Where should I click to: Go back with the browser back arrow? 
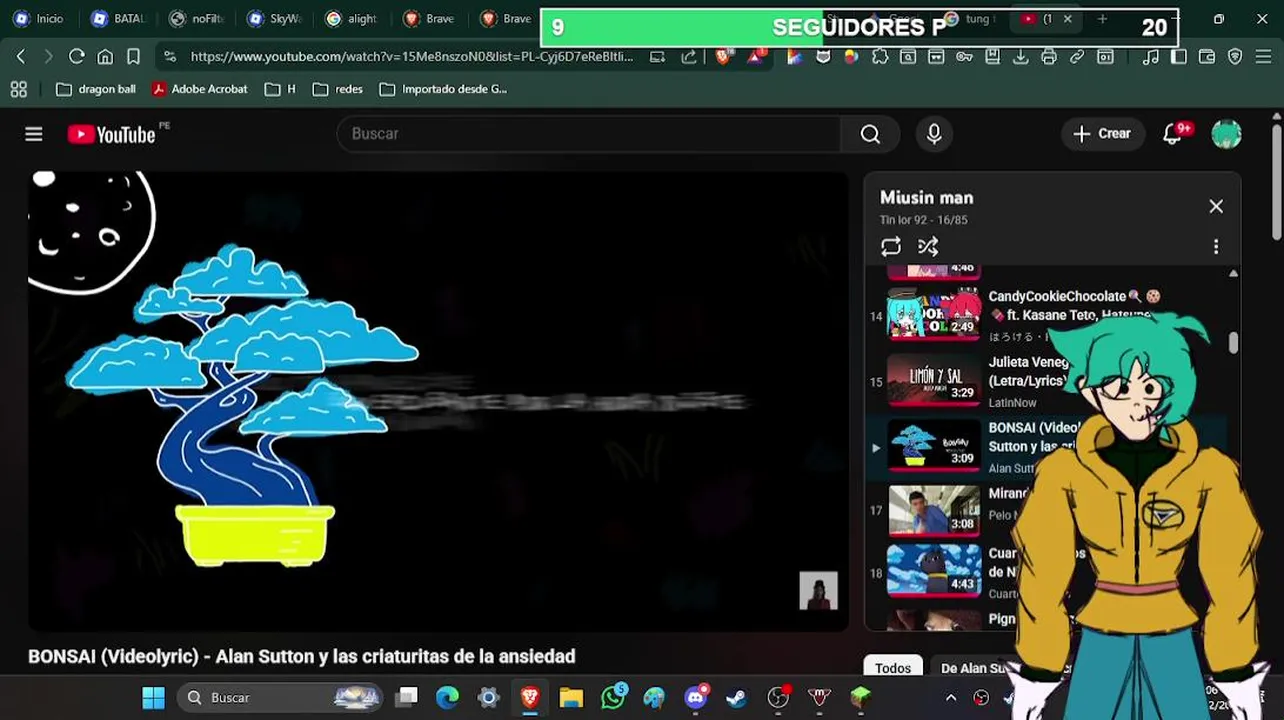tap(21, 57)
